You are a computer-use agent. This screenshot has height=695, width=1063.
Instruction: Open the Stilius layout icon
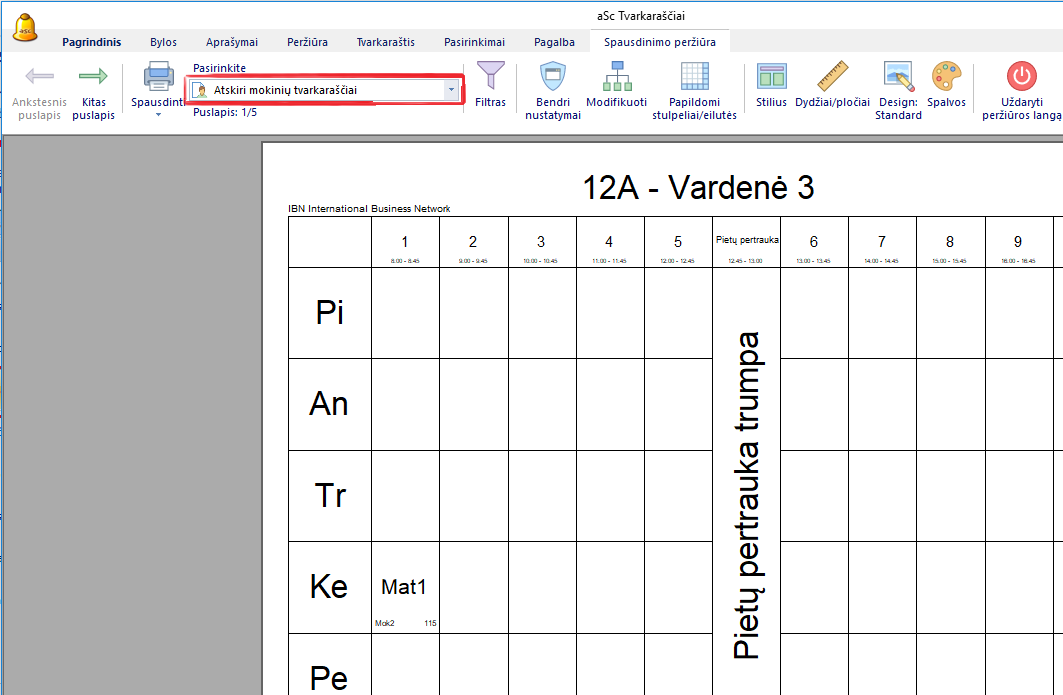[x=771, y=77]
